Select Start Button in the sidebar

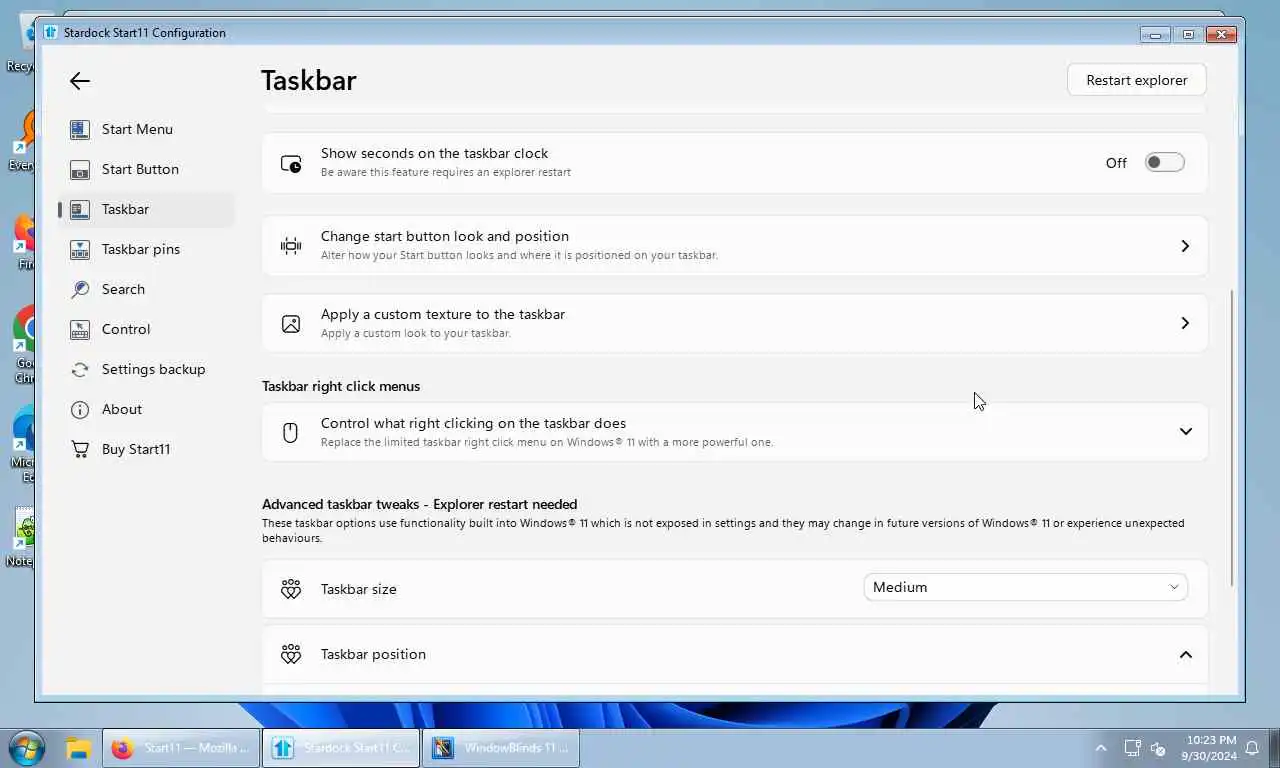(x=145, y=169)
